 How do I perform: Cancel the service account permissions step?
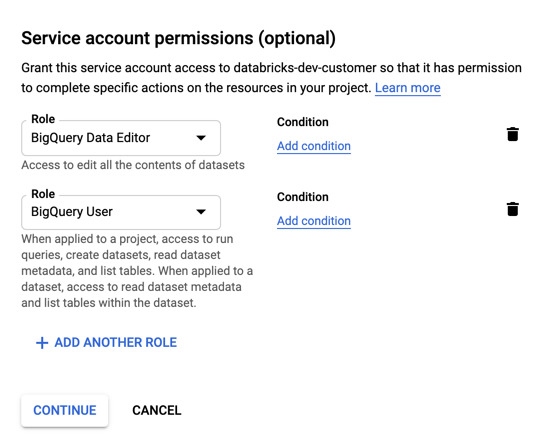[x=157, y=410]
